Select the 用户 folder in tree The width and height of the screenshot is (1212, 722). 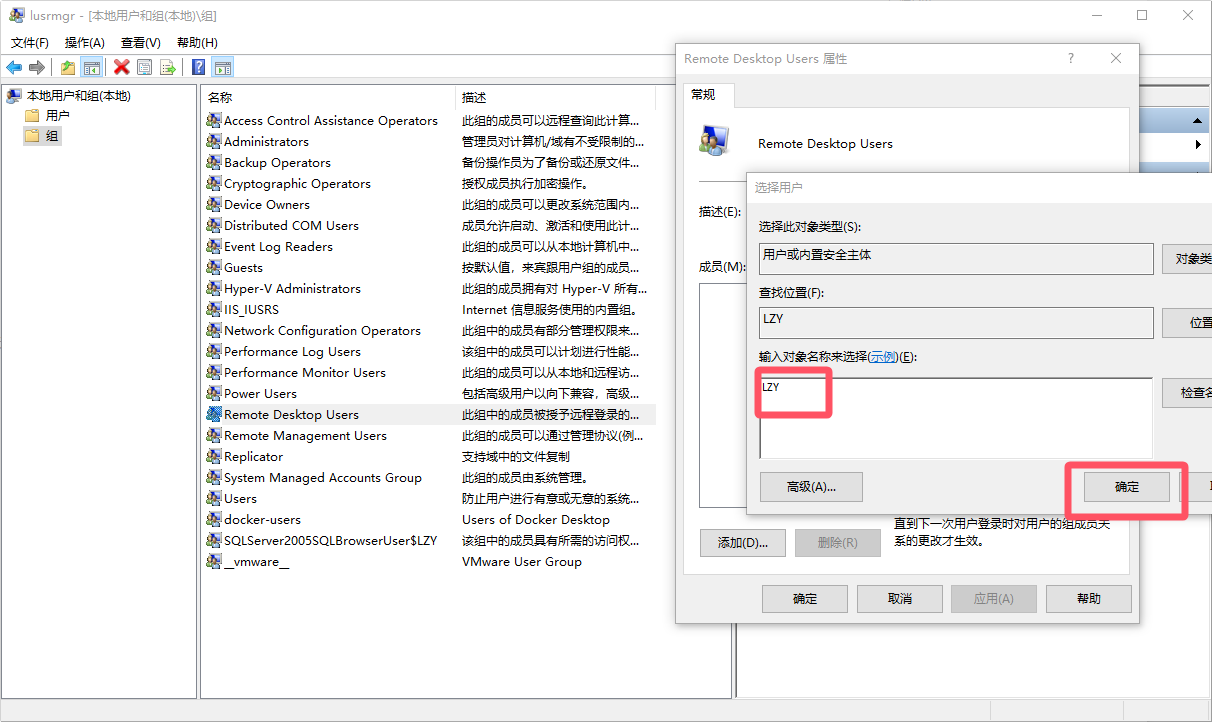pos(58,116)
